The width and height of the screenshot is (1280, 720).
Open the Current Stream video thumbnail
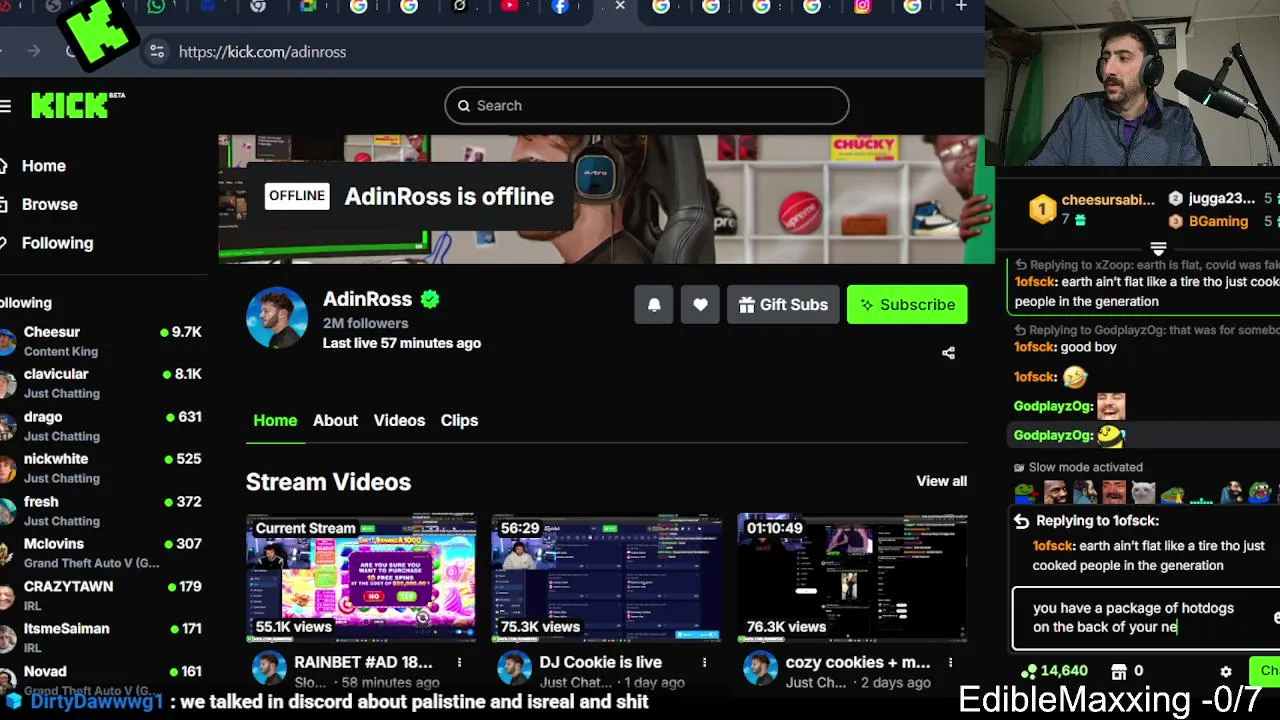tap(361, 577)
